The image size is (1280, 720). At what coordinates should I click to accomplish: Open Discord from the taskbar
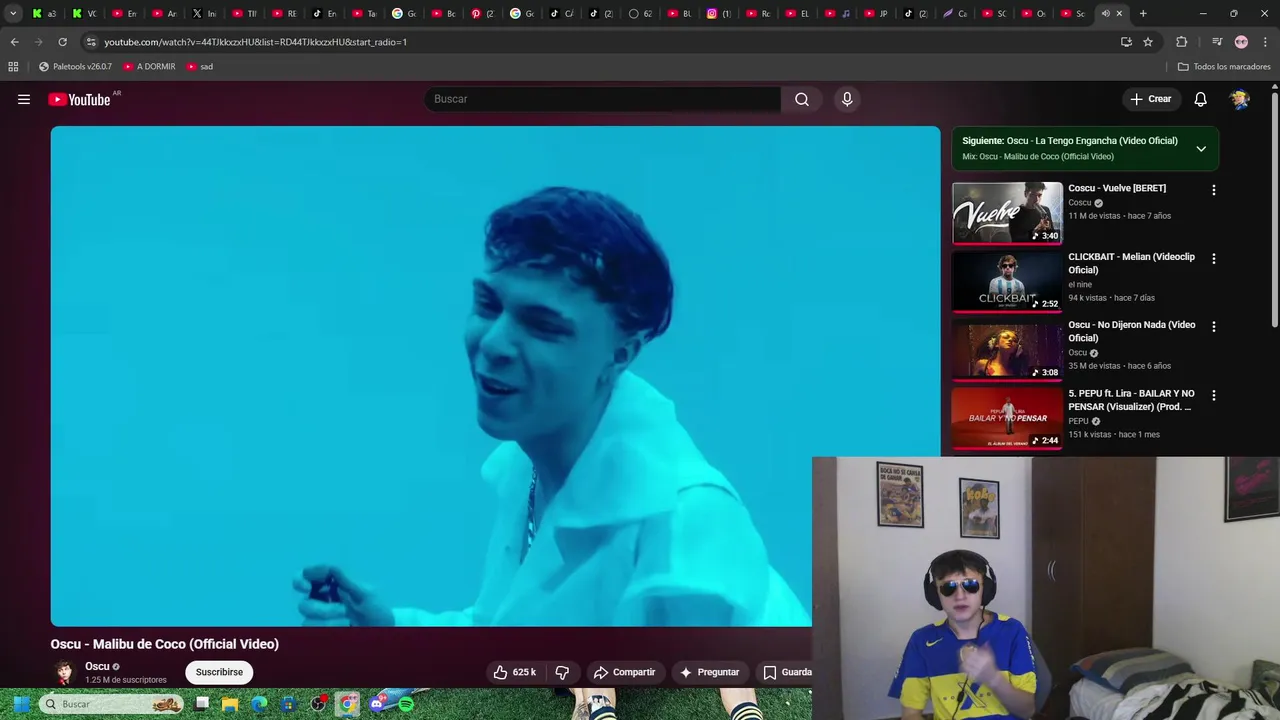377,704
